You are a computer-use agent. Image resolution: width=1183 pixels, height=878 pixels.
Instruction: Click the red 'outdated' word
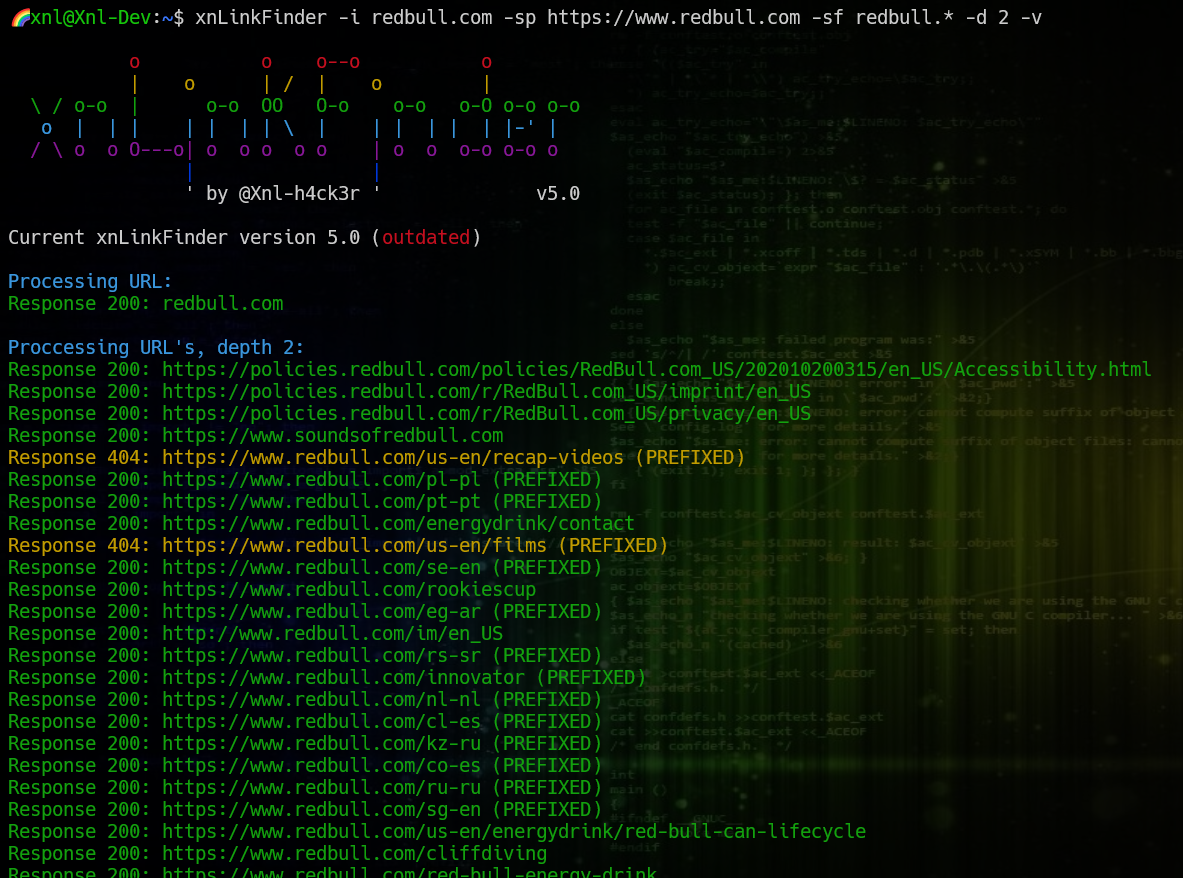click(426, 238)
